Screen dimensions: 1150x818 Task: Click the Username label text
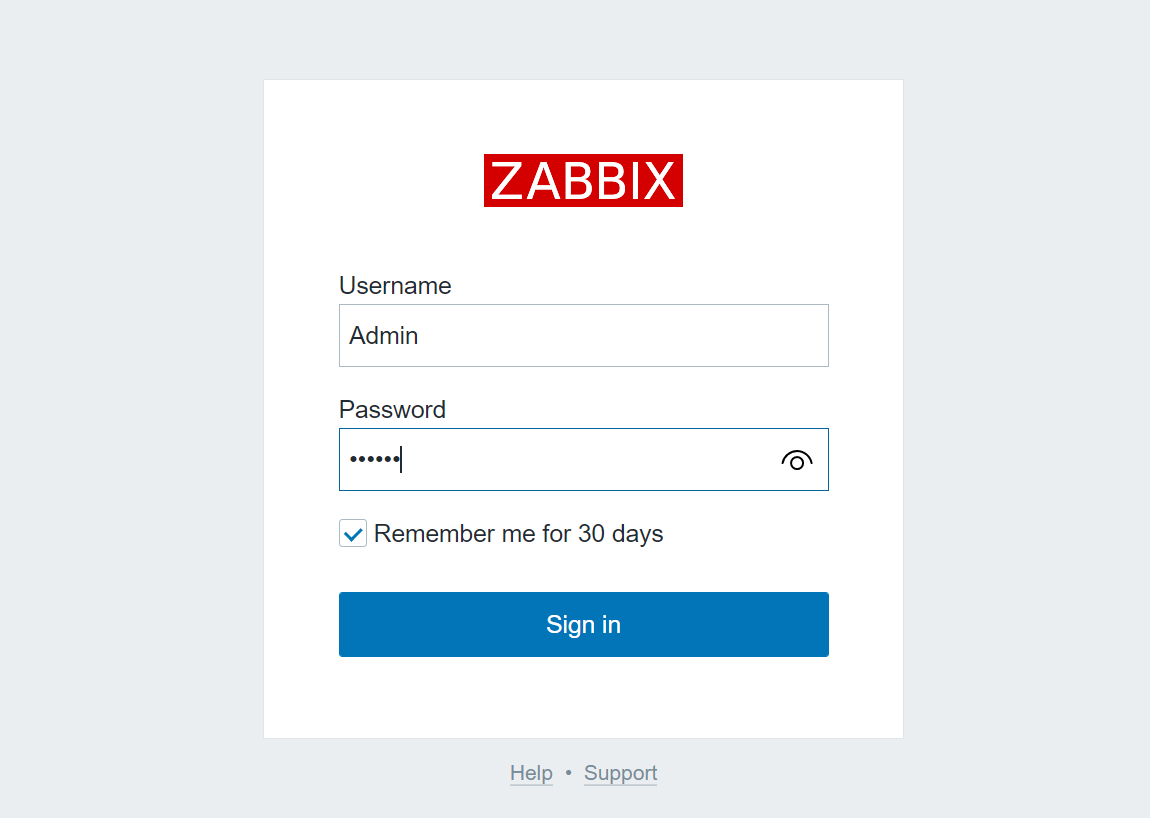395,285
